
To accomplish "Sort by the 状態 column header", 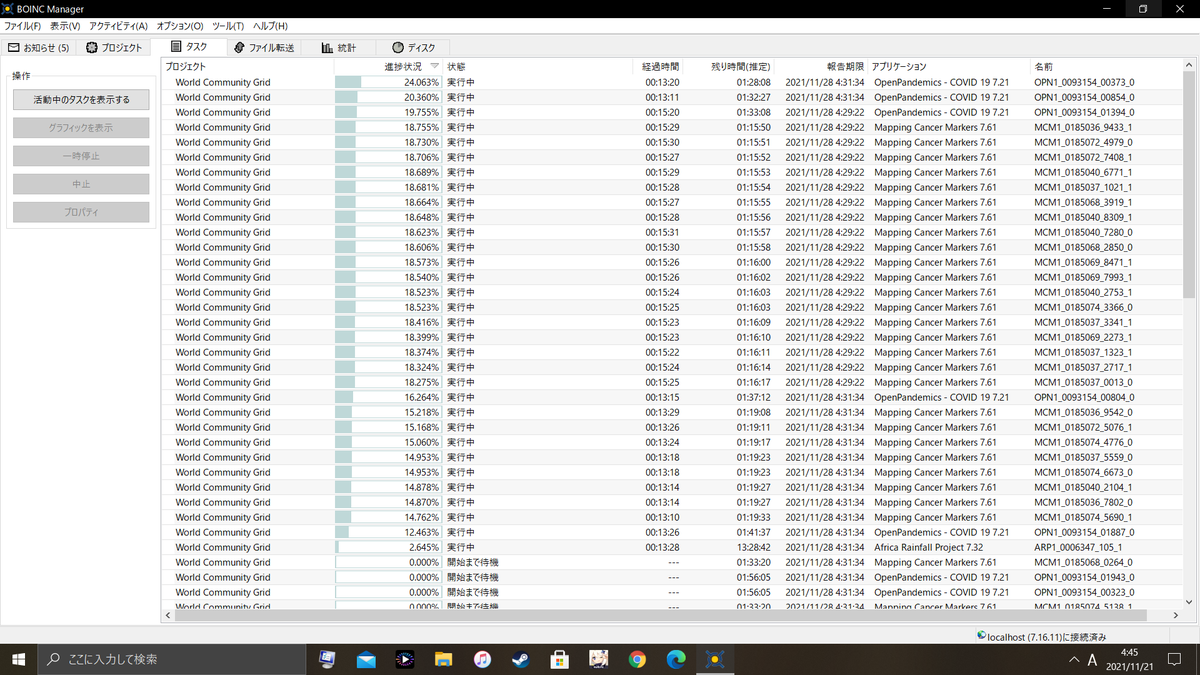I will pyautogui.click(x=540, y=67).
